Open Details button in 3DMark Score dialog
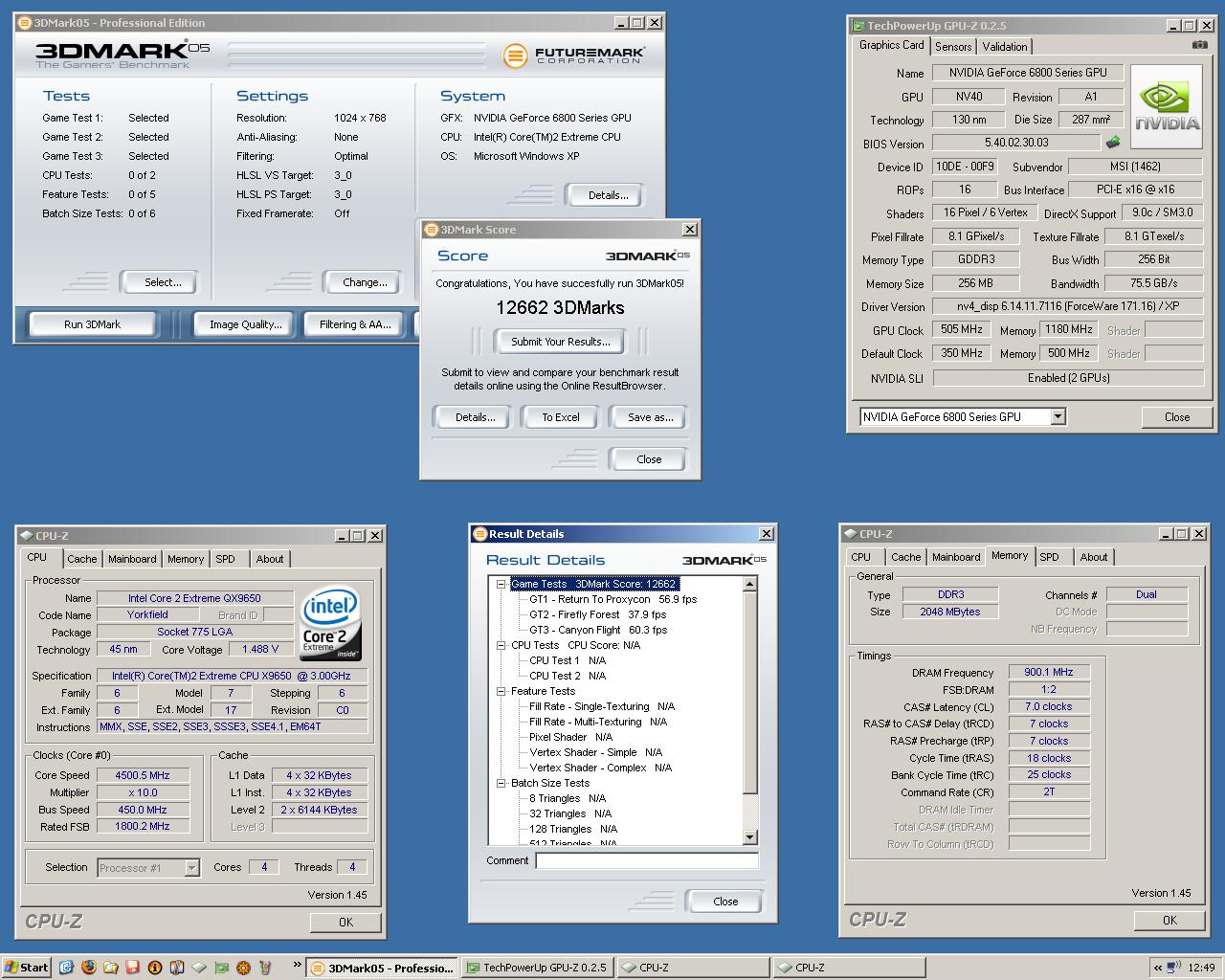The width and height of the screenshot is (1225, 980). 475,417
